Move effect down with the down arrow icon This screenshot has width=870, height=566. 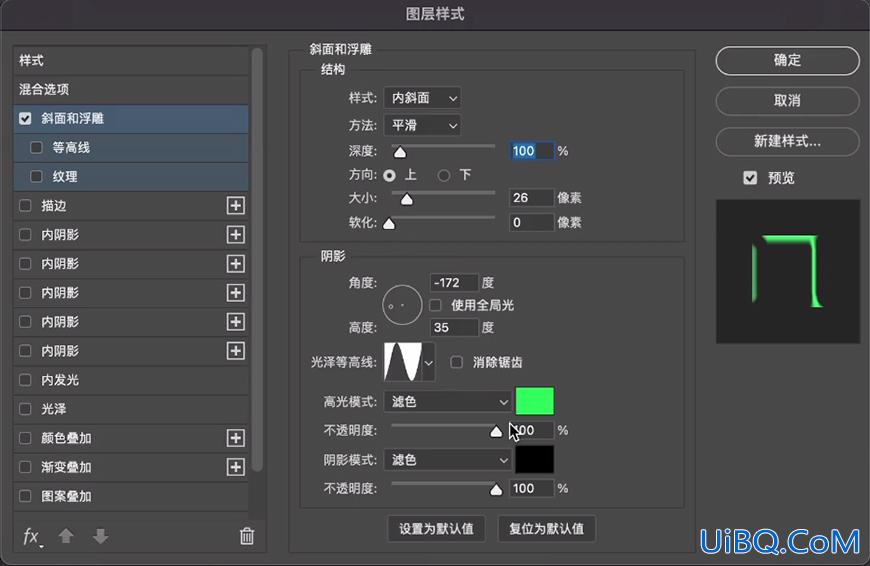pos(100,536)
